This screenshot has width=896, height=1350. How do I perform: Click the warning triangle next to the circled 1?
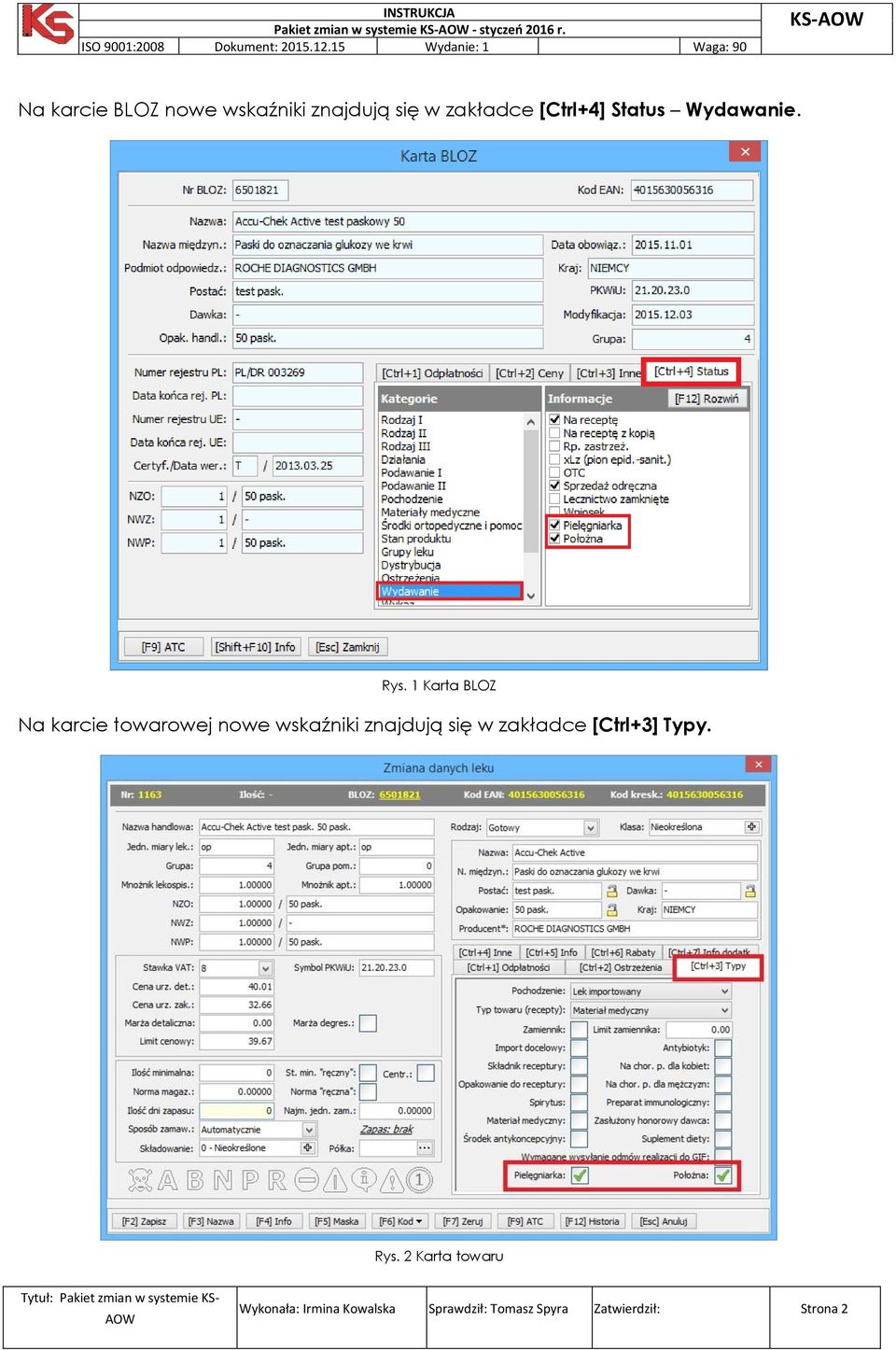392,1180
